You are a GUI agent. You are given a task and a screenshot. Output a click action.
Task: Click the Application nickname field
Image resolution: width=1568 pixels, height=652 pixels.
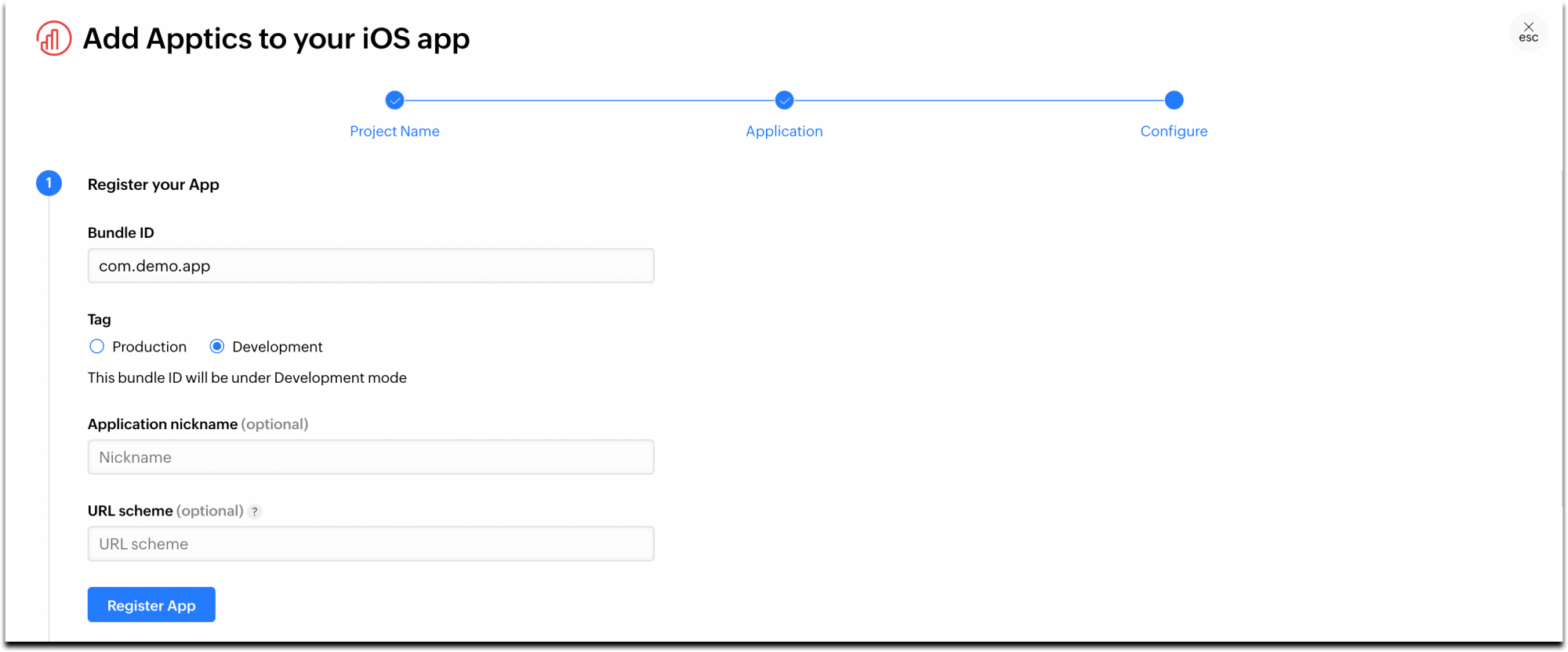[x=371, y=457]
